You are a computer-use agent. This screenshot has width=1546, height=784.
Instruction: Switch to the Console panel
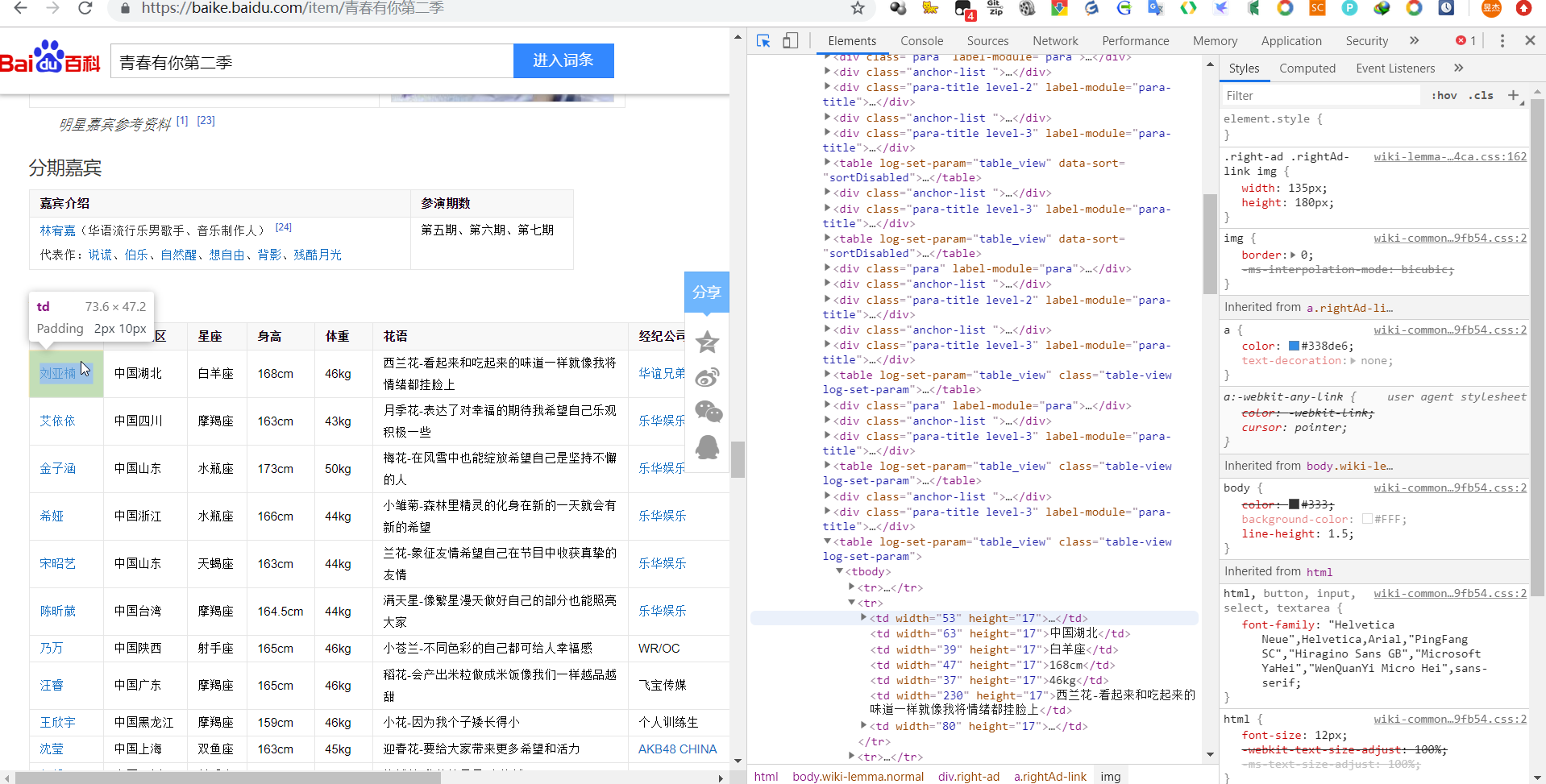click(x=921, y=40)
